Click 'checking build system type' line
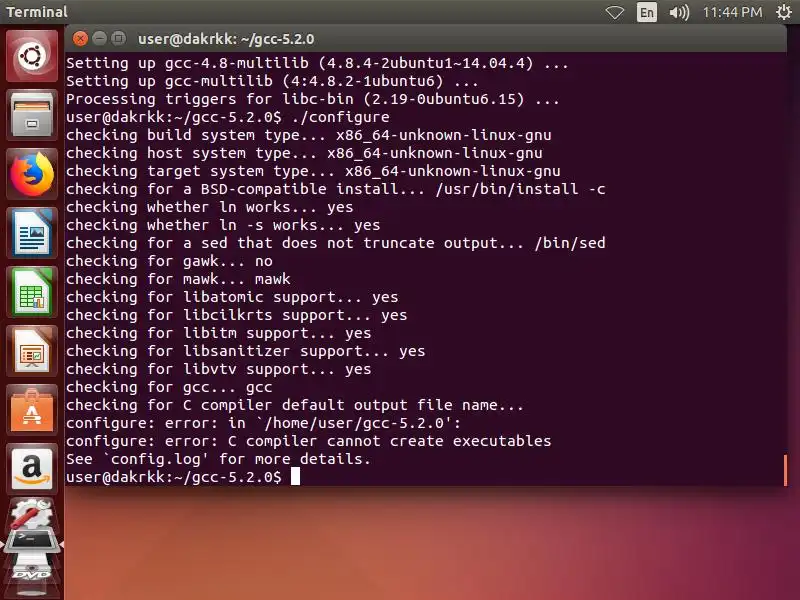The height and width of the screenshot is (600, 800). (x=309, y=135)
